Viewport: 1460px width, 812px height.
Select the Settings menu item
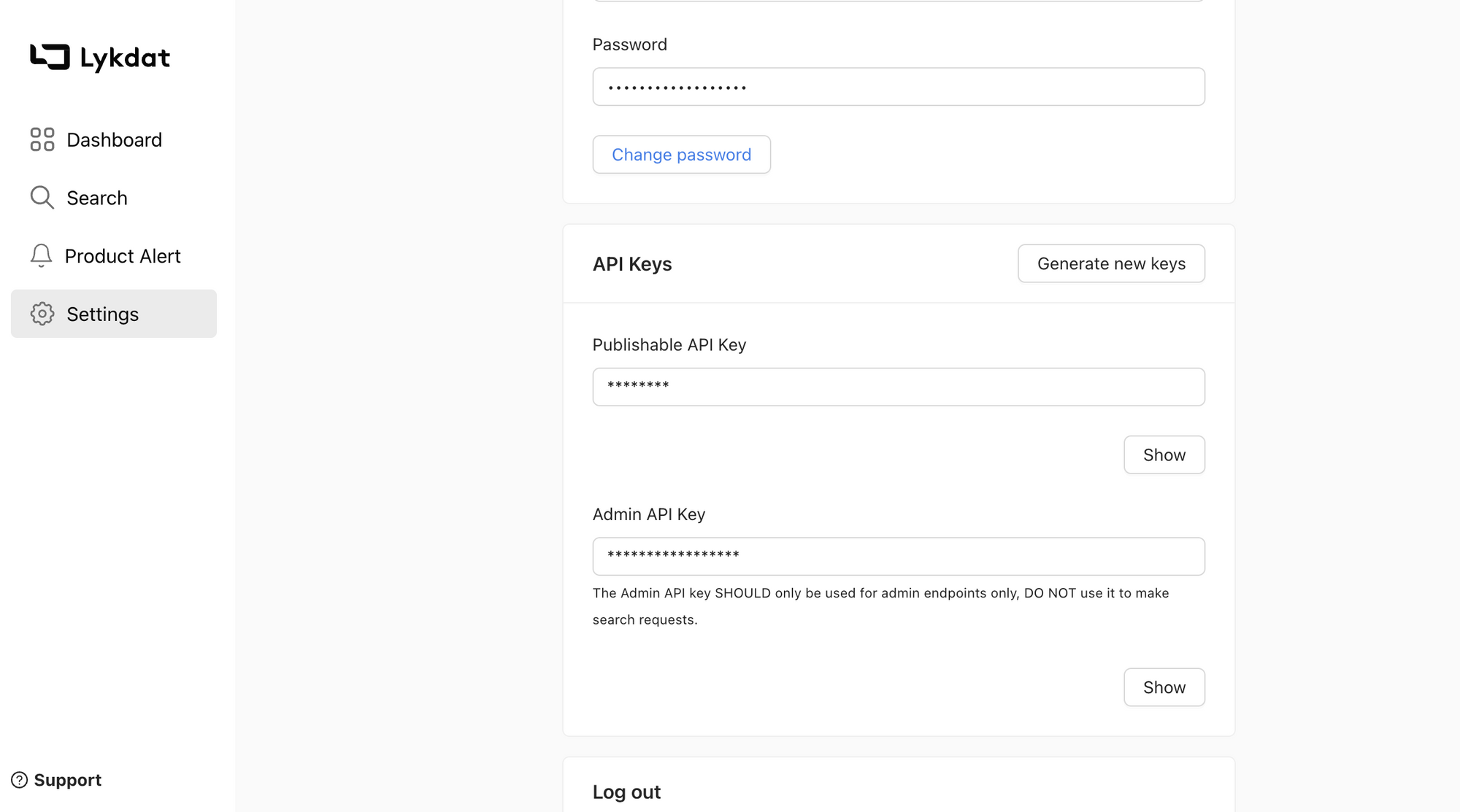(114, 314)
